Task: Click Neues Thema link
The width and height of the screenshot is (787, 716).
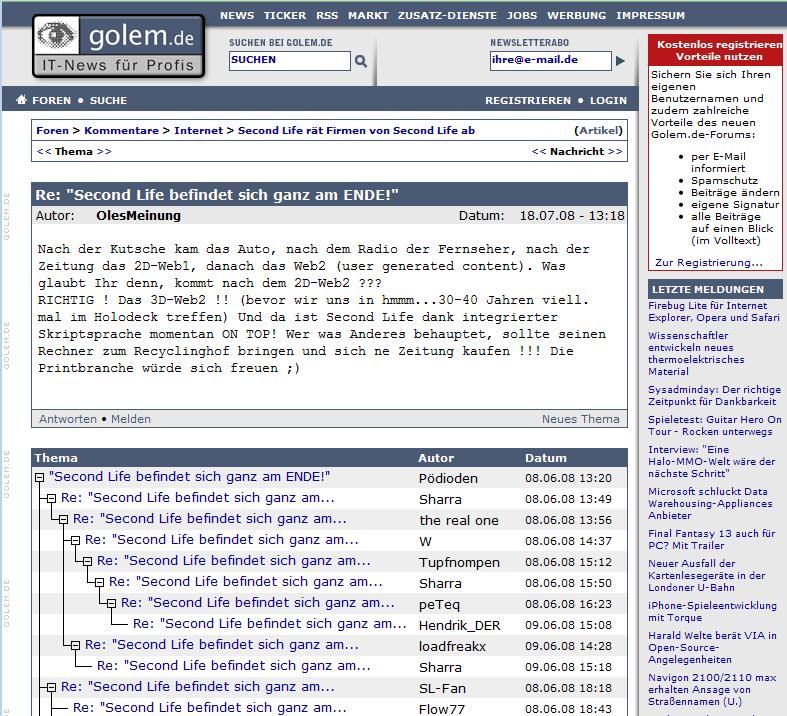Action: (581, 419)
